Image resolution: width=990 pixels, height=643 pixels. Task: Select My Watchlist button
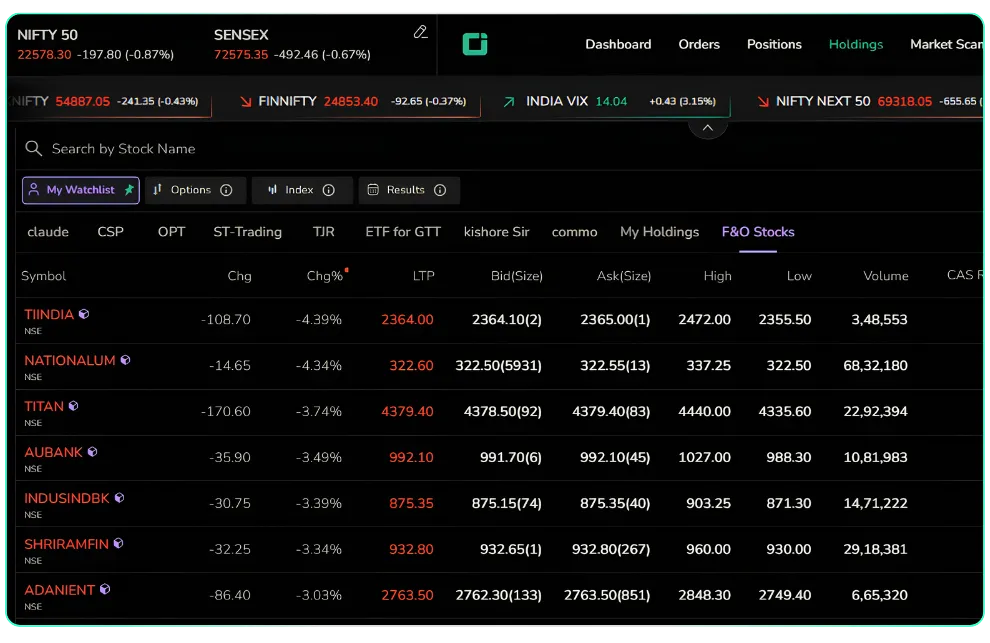coord(81,190)
